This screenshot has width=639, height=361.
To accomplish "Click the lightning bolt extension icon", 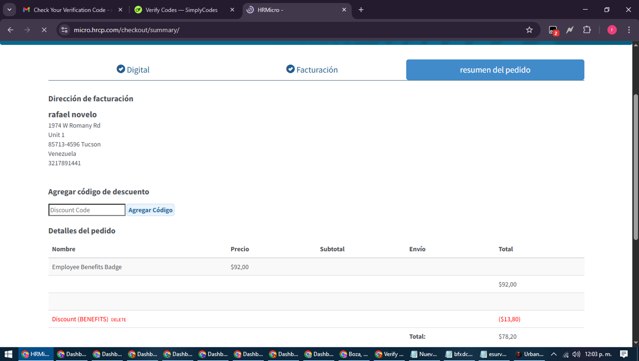I will 570,30.
